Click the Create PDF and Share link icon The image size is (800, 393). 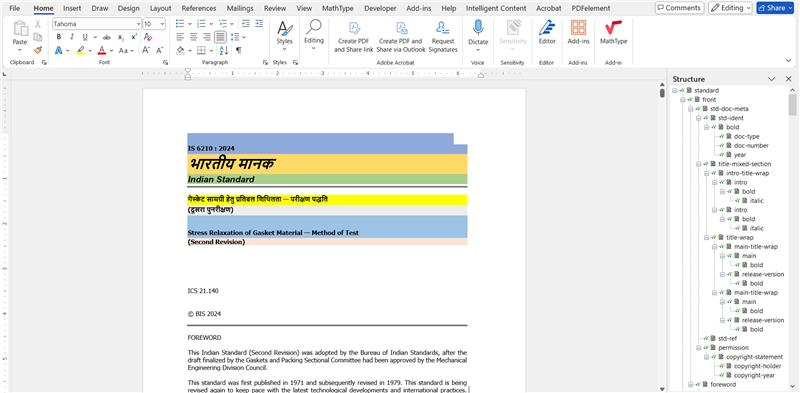point(354,28)
